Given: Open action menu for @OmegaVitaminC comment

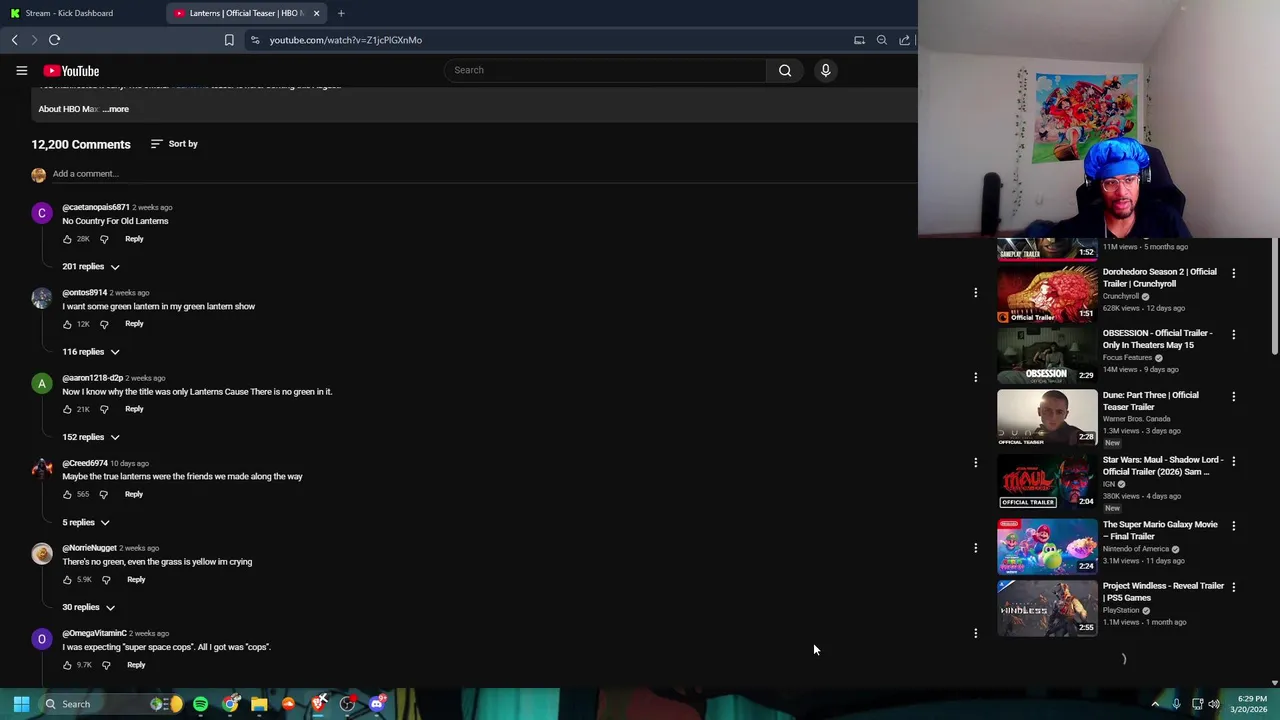Looking at the screenshot, I should coord(975,632).
